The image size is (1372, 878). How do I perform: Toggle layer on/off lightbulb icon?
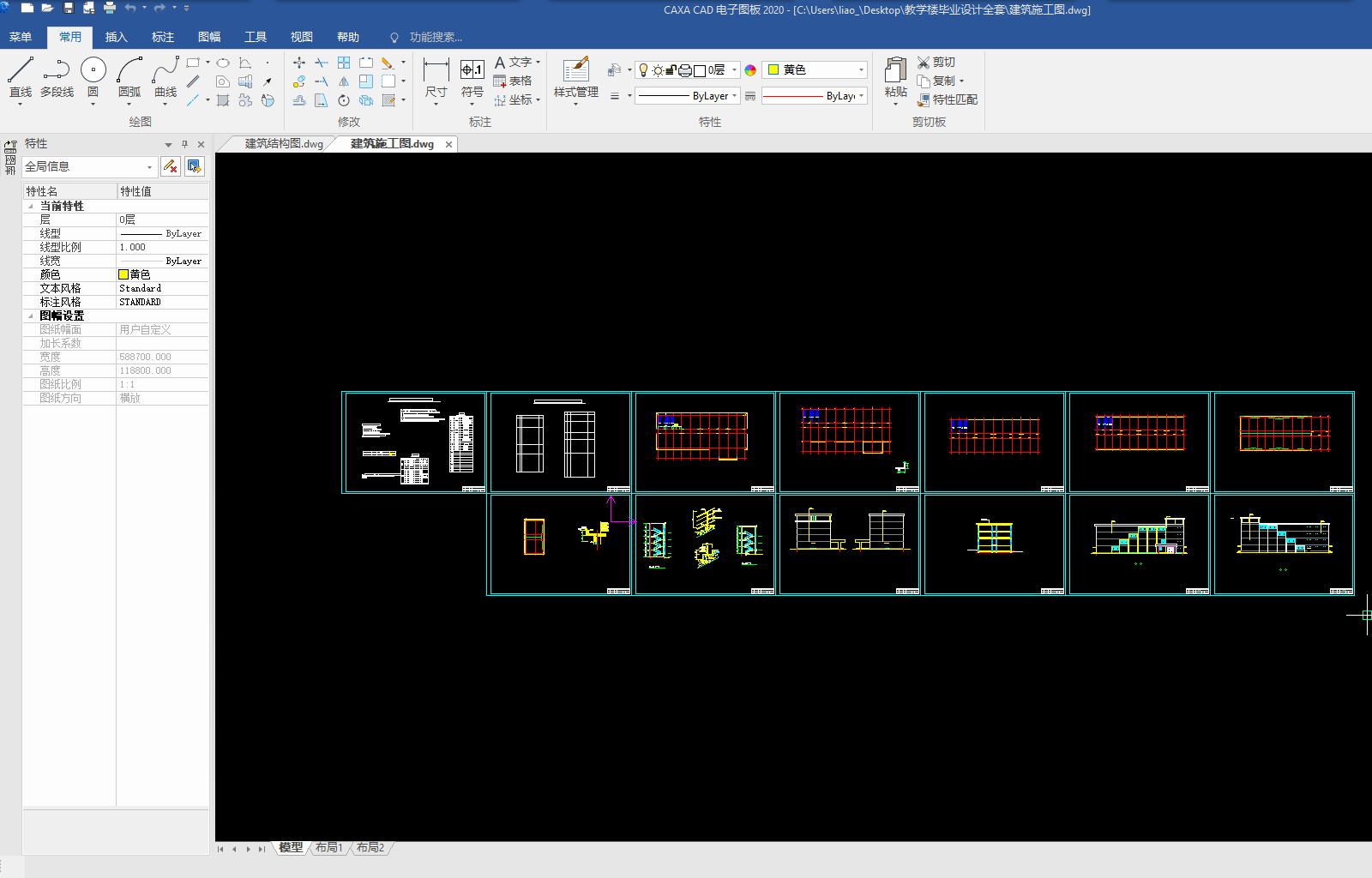pos(644,70)
